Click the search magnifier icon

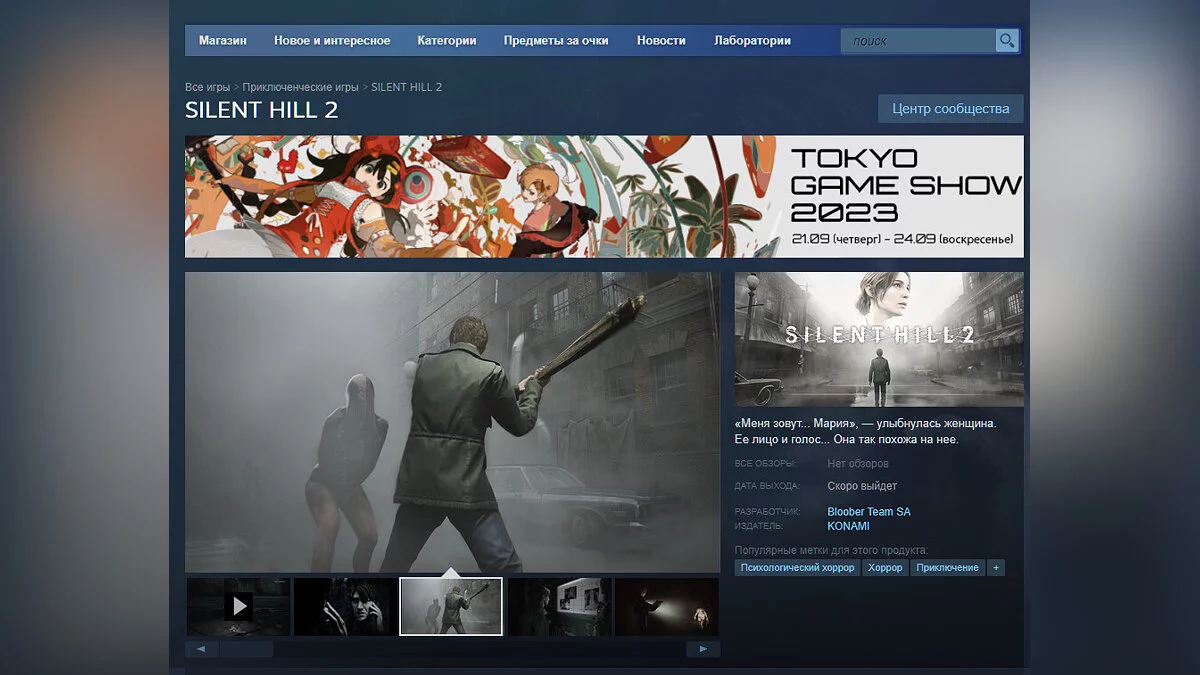click(1006, 41)
